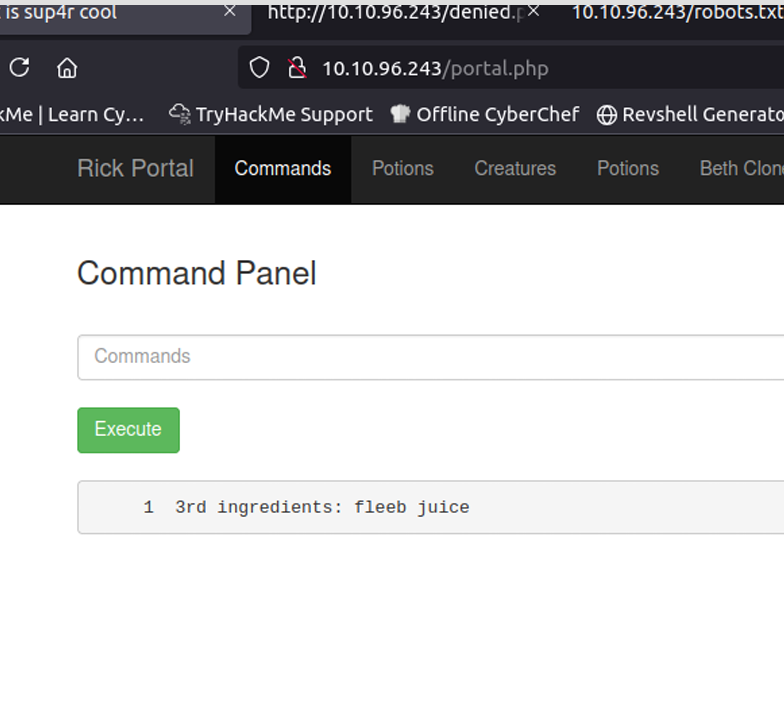
Task: Close the denied.php tab
Action: point(534,12)
